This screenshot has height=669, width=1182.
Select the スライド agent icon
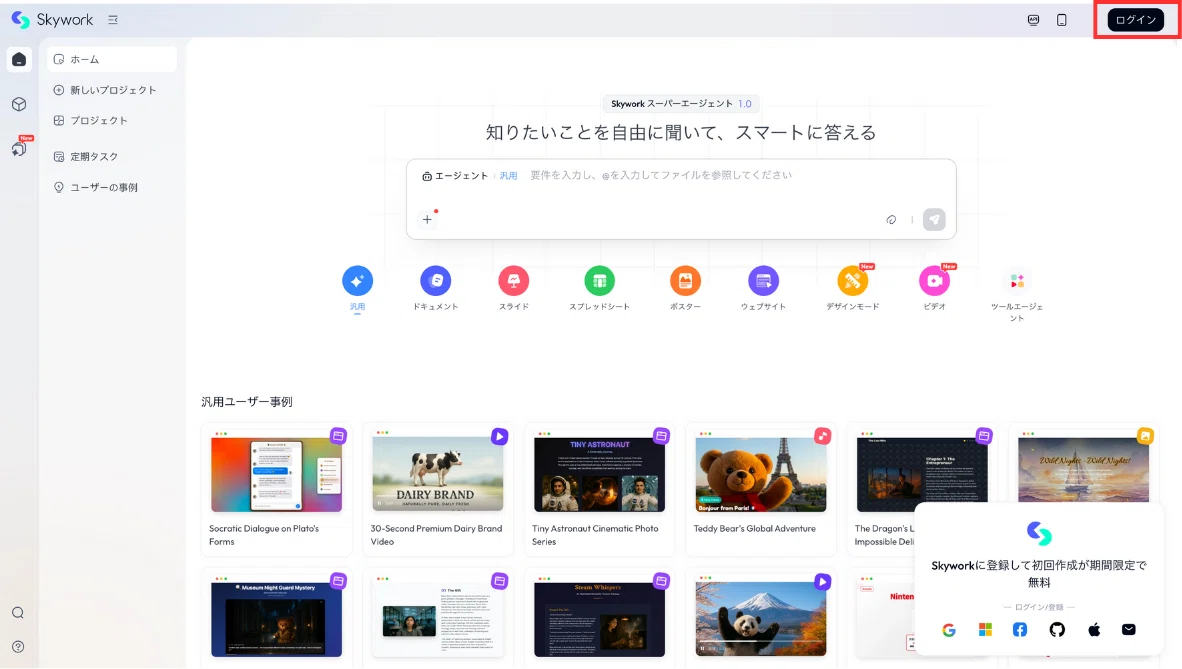(x=513, y=281)
